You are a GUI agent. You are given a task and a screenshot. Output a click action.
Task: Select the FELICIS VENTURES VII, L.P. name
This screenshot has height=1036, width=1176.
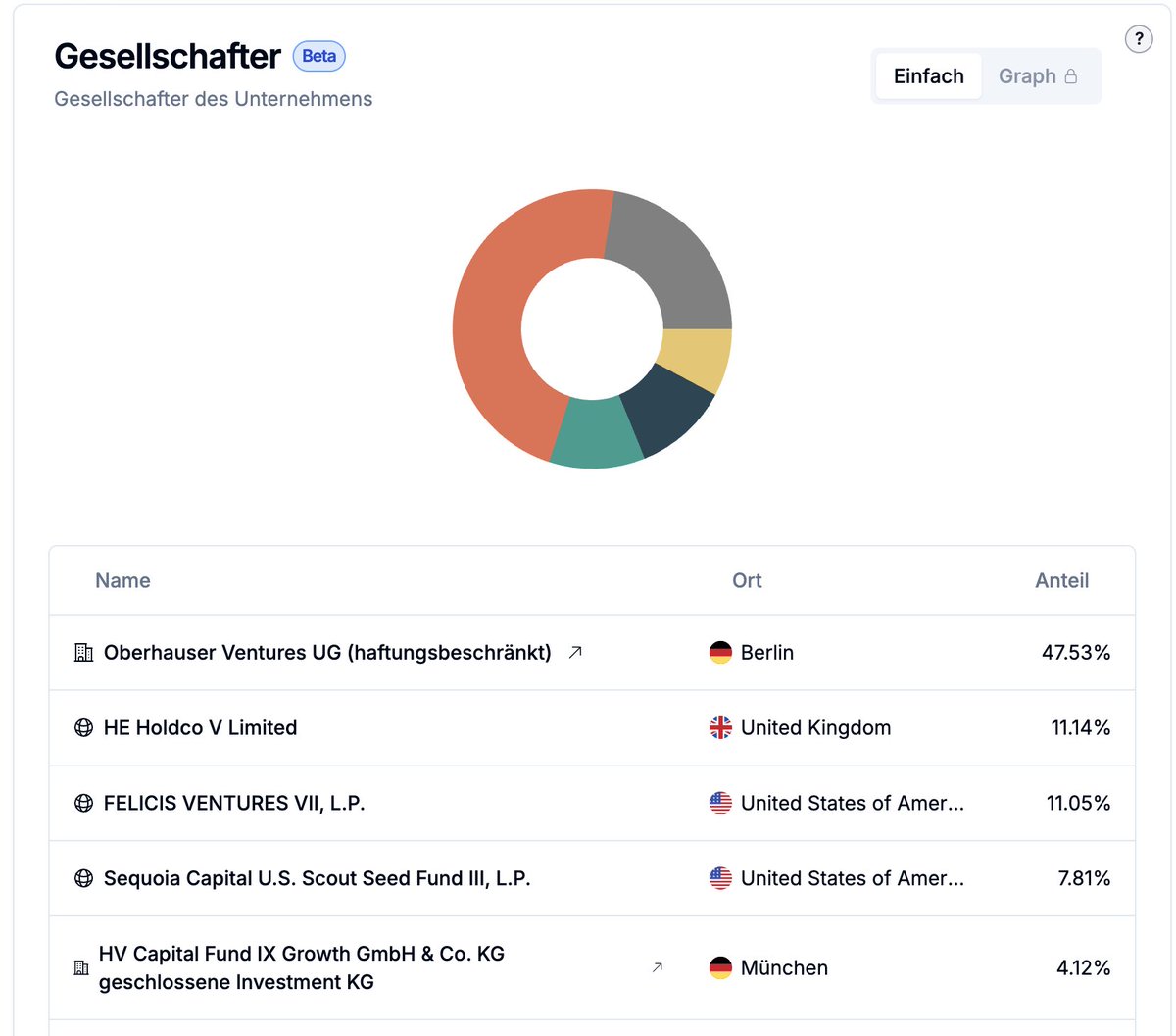(x=234, y=803)
